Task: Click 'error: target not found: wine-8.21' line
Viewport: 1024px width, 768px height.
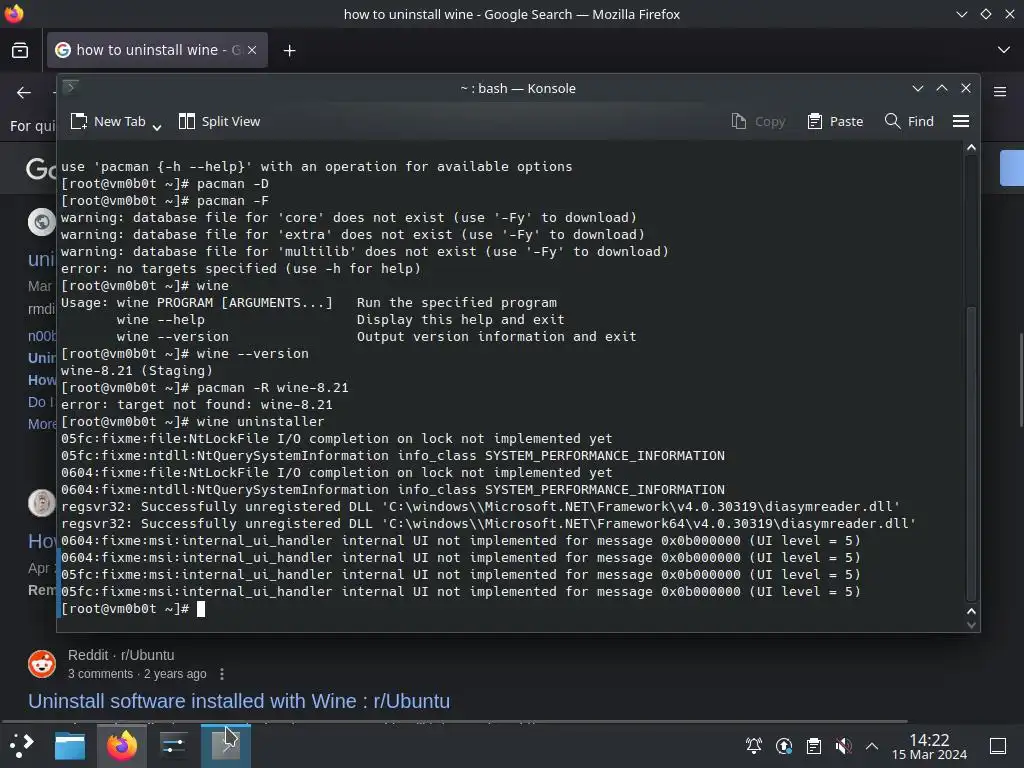Action: pyautogui.click(x=197, y=404)
